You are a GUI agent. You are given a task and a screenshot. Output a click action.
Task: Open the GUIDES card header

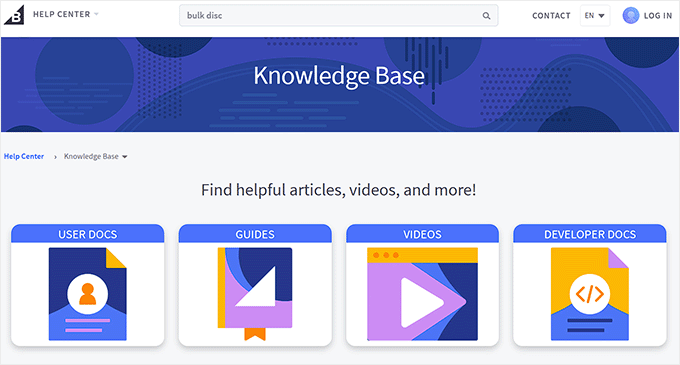(x=255, y=234)
